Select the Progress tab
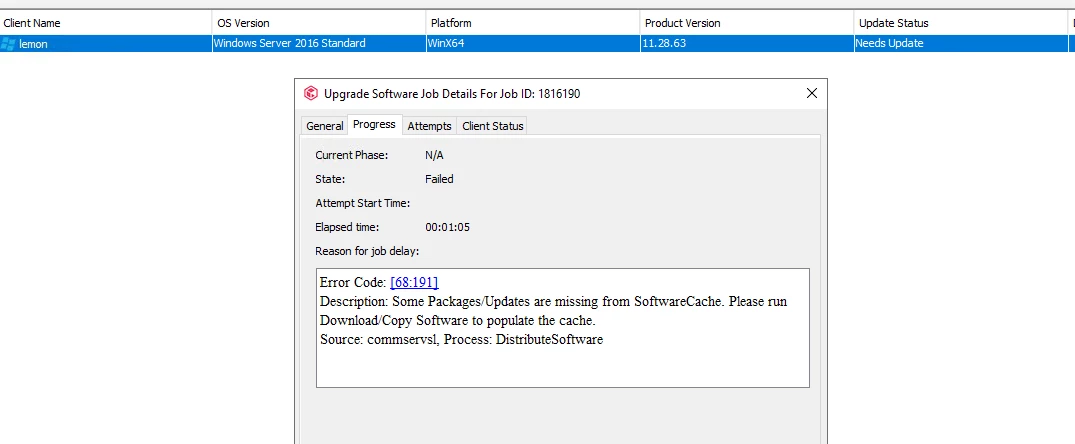The image size is (1075, 444). click(374, 125)
